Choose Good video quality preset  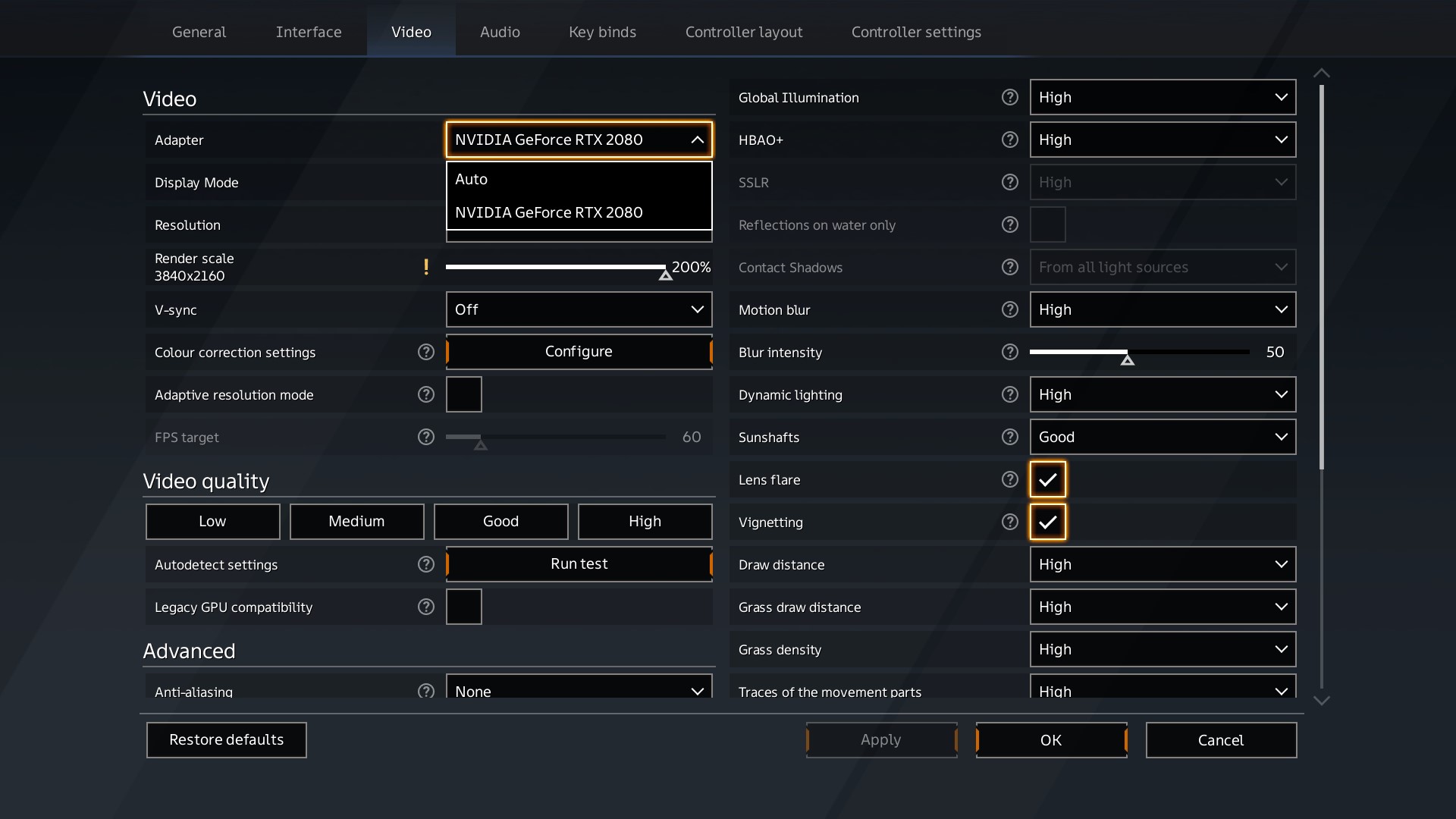point(501,522)
